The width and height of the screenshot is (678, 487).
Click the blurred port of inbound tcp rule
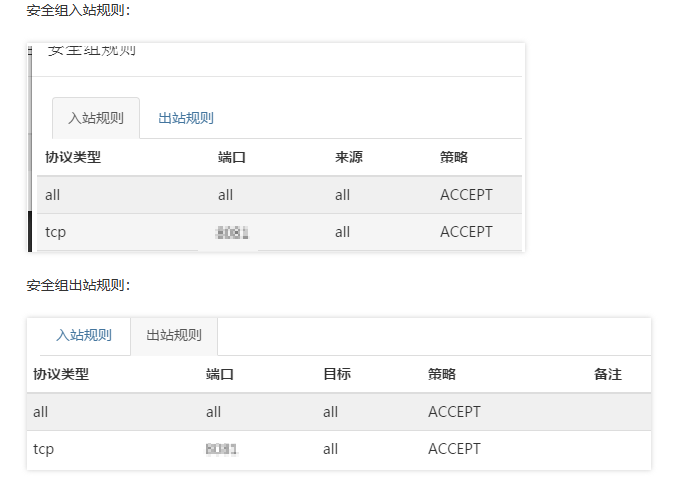232,233
